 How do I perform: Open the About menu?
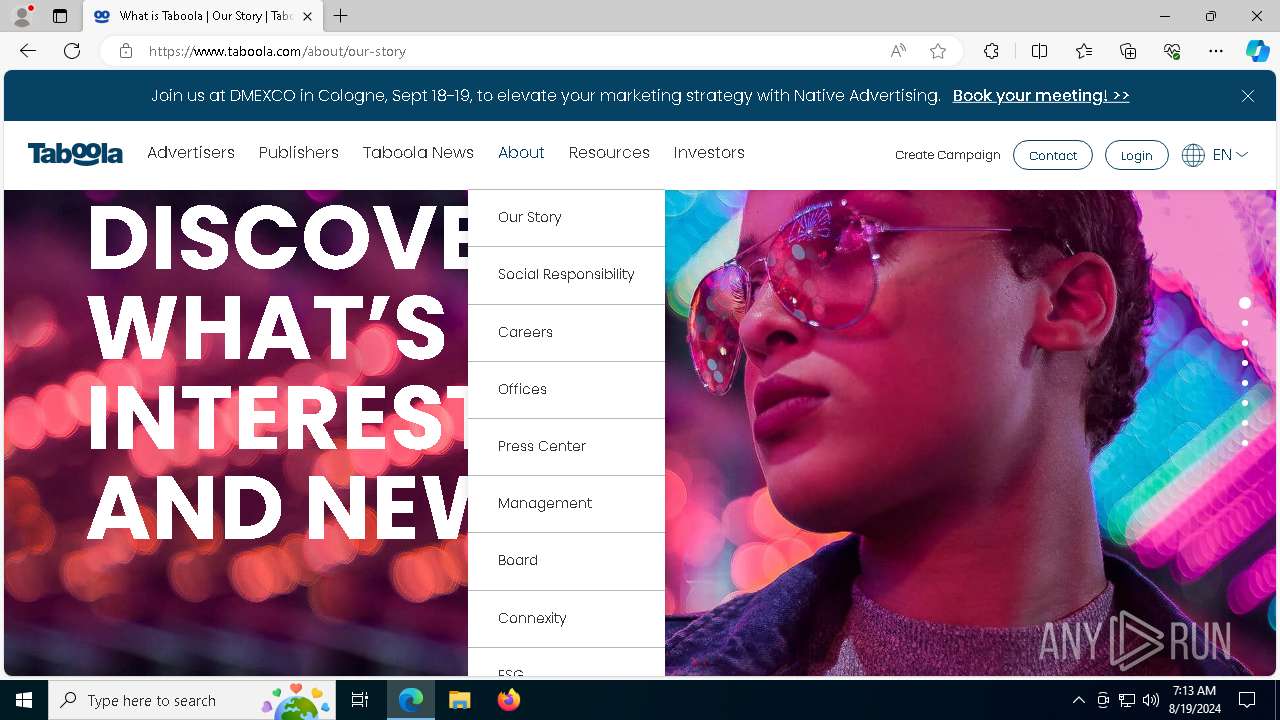click(x=521, y=152)
